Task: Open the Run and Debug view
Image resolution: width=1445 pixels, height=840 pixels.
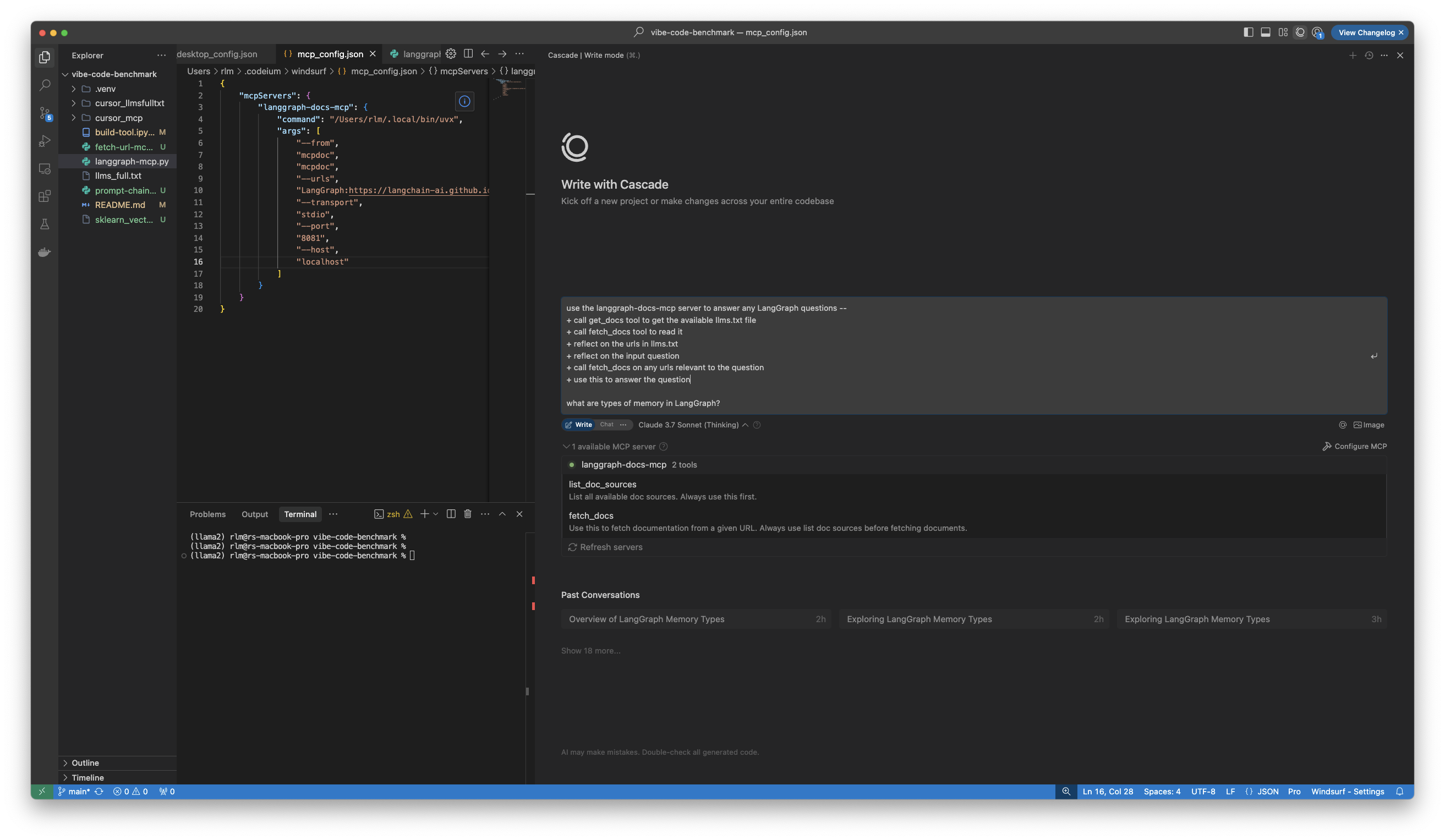Action: (x=45, y=141)
